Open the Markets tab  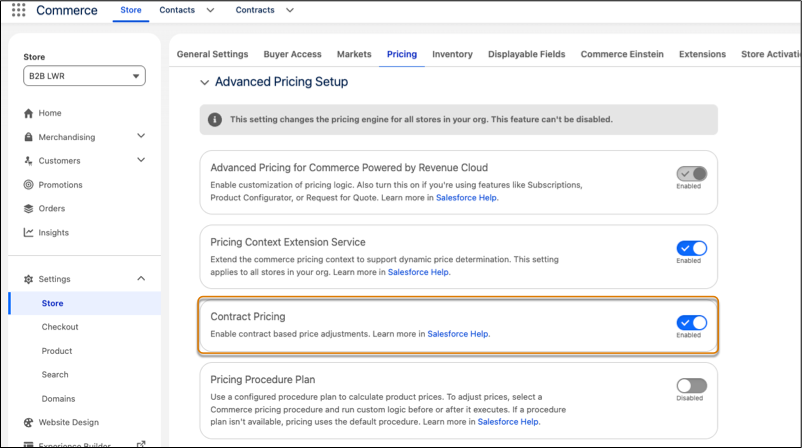[354, 54]
